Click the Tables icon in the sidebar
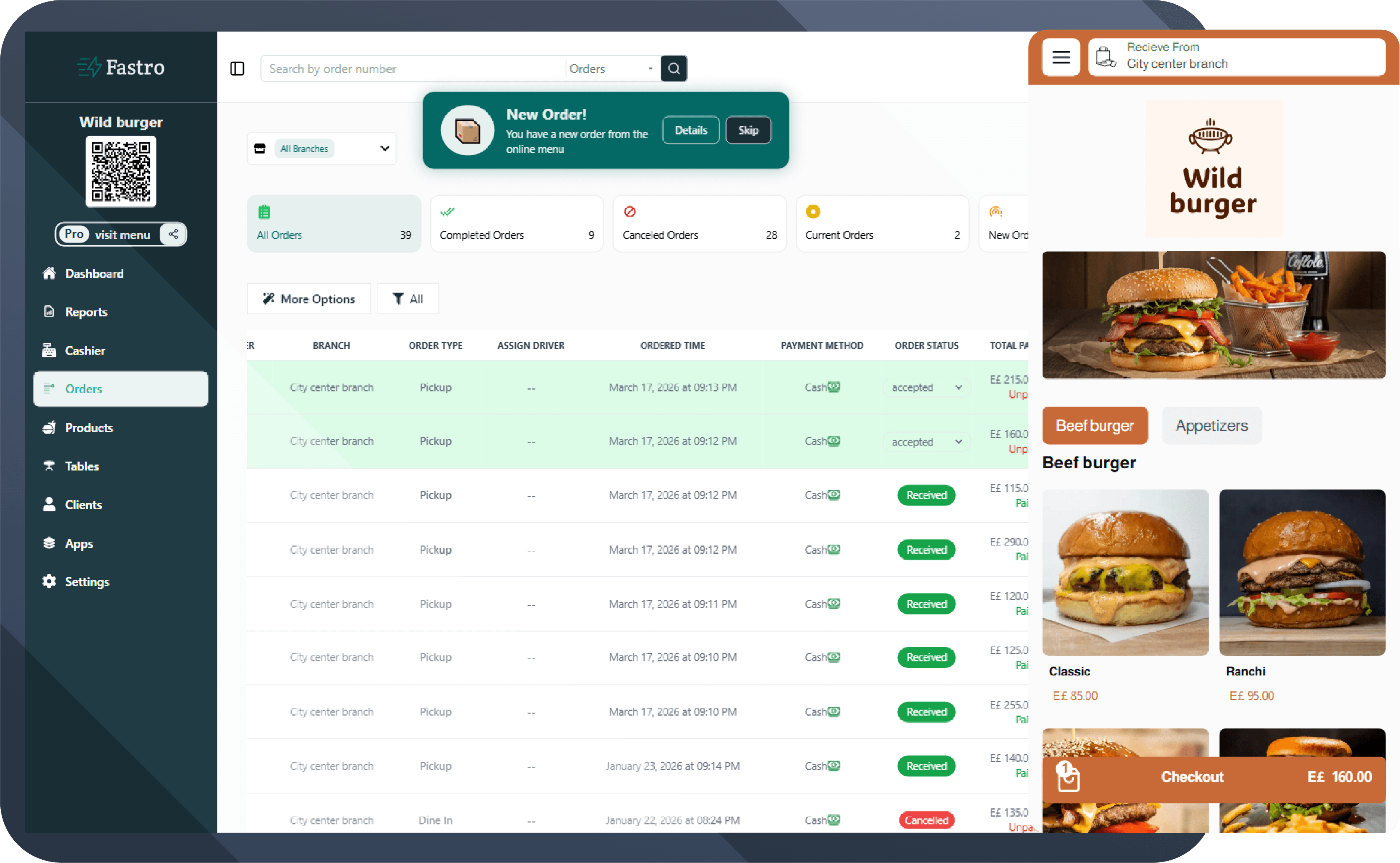 click(49, 466)
